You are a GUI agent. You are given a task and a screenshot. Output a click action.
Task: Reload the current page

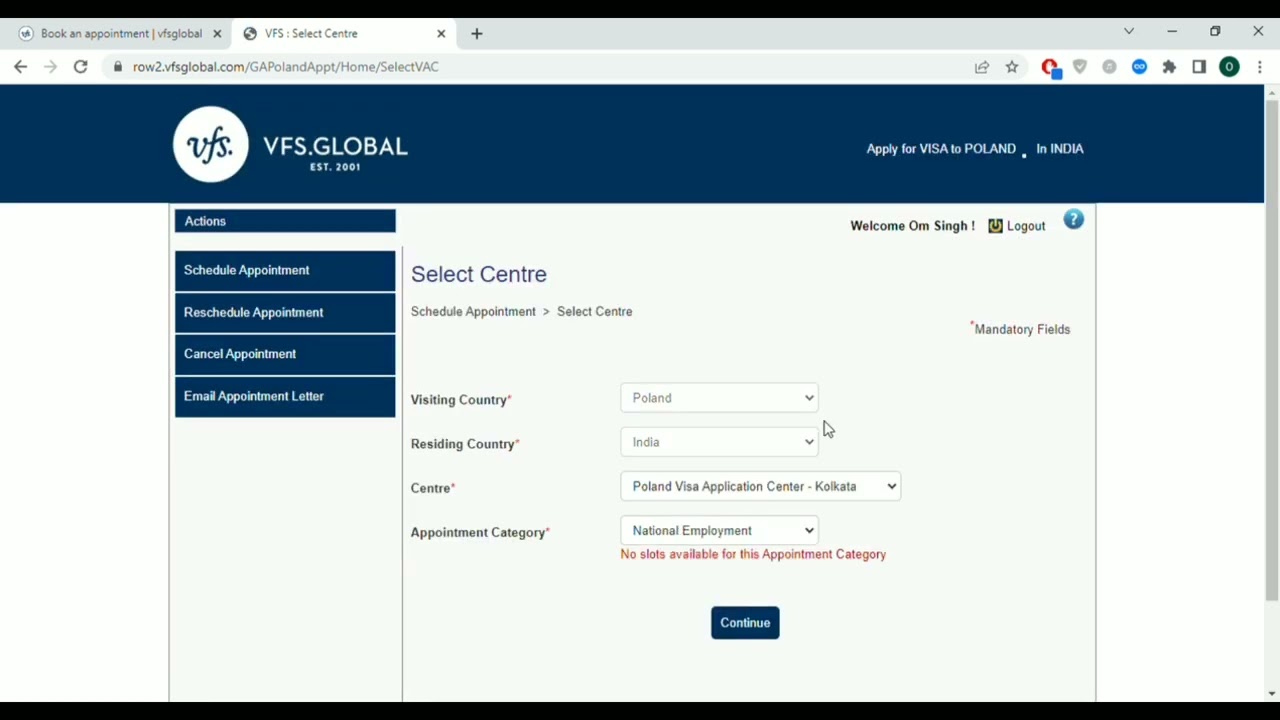(x=81, y=67)
